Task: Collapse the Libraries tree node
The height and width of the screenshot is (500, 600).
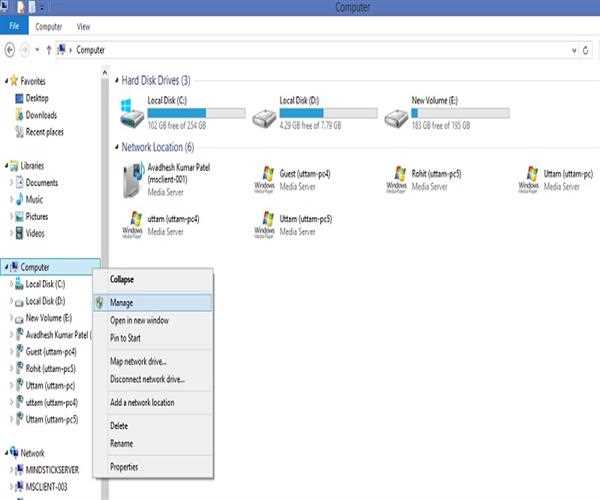Action: click(6, 166)
